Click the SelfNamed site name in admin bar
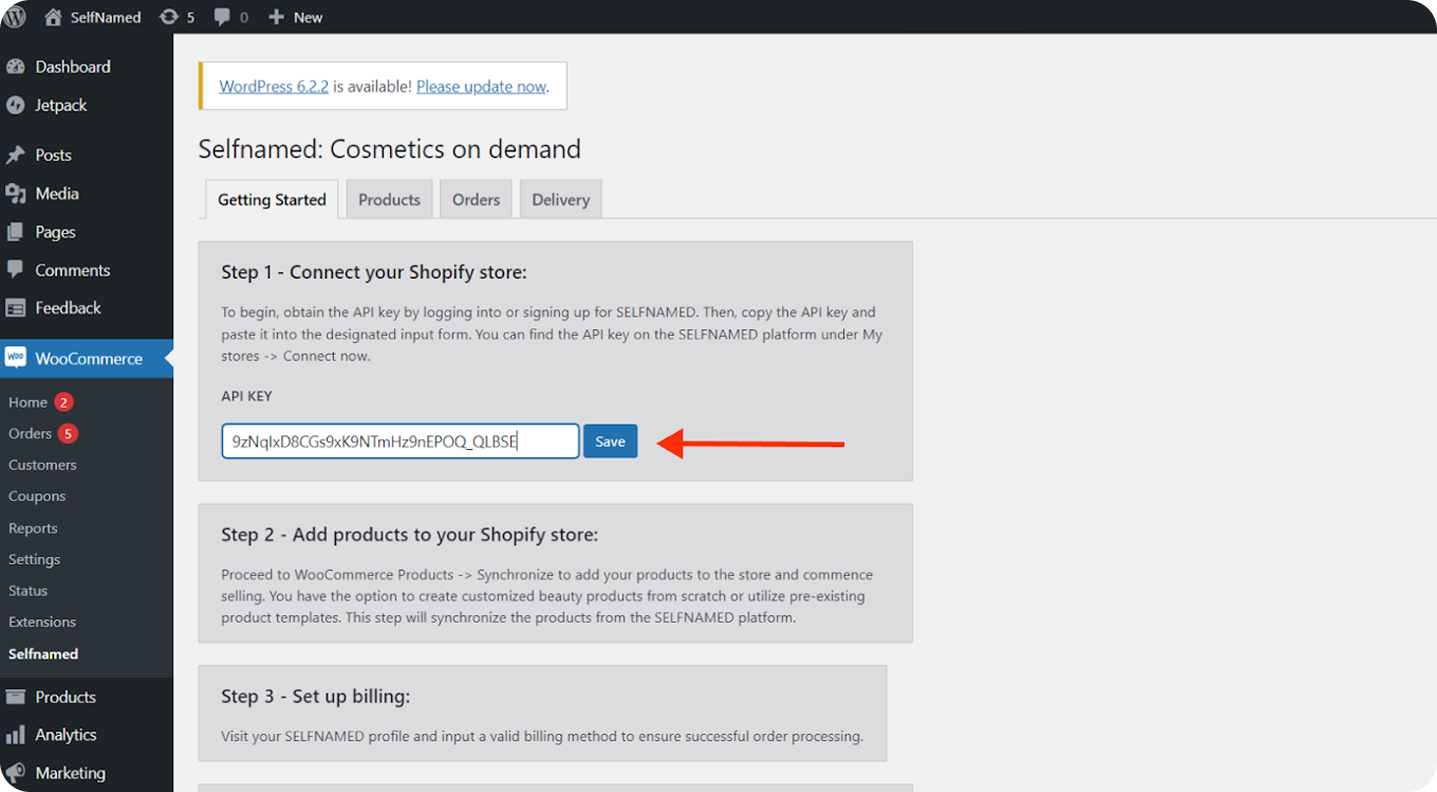 tap(106, 17)
